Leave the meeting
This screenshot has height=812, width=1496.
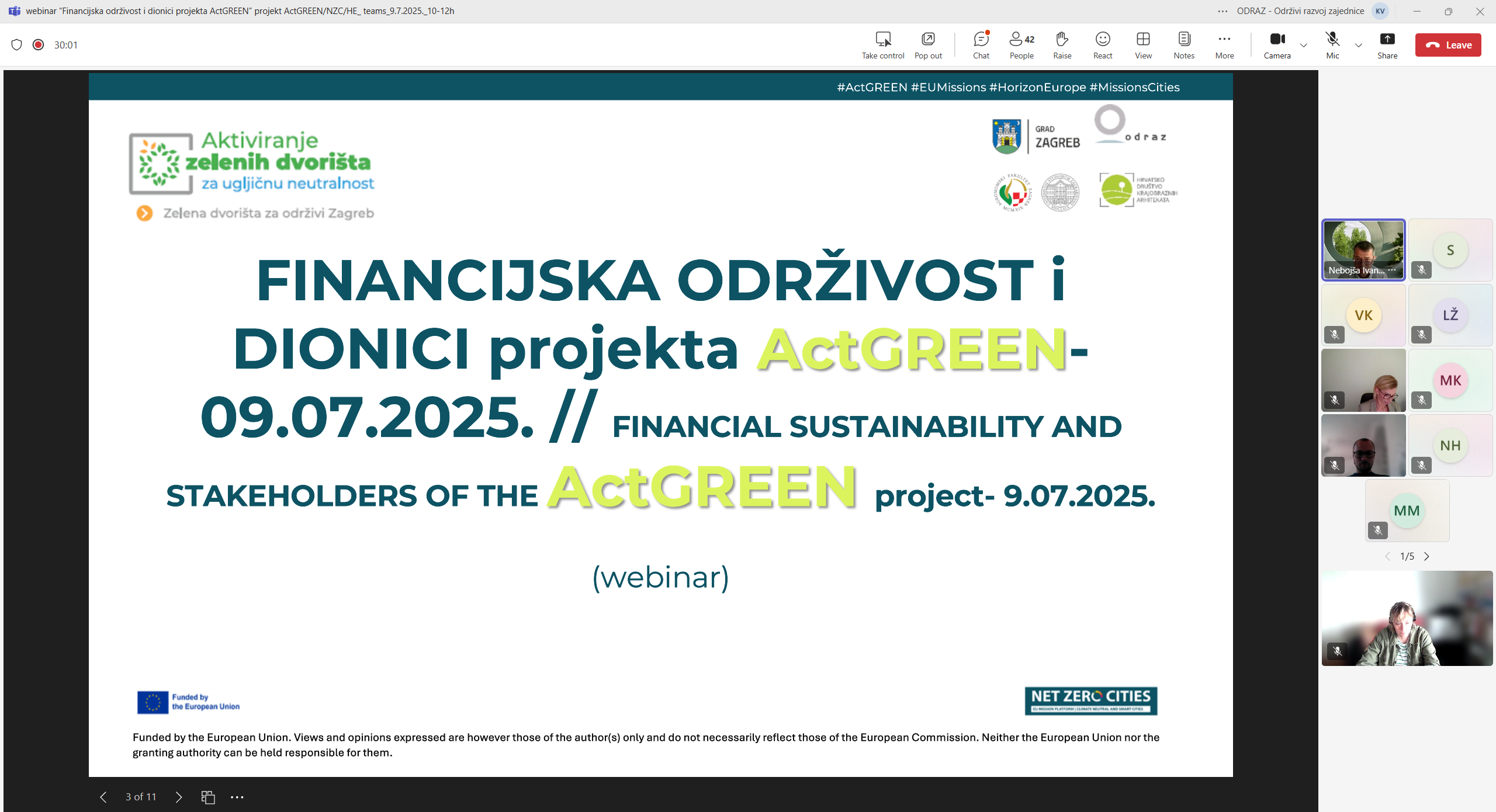click(x=1448, y=45)
